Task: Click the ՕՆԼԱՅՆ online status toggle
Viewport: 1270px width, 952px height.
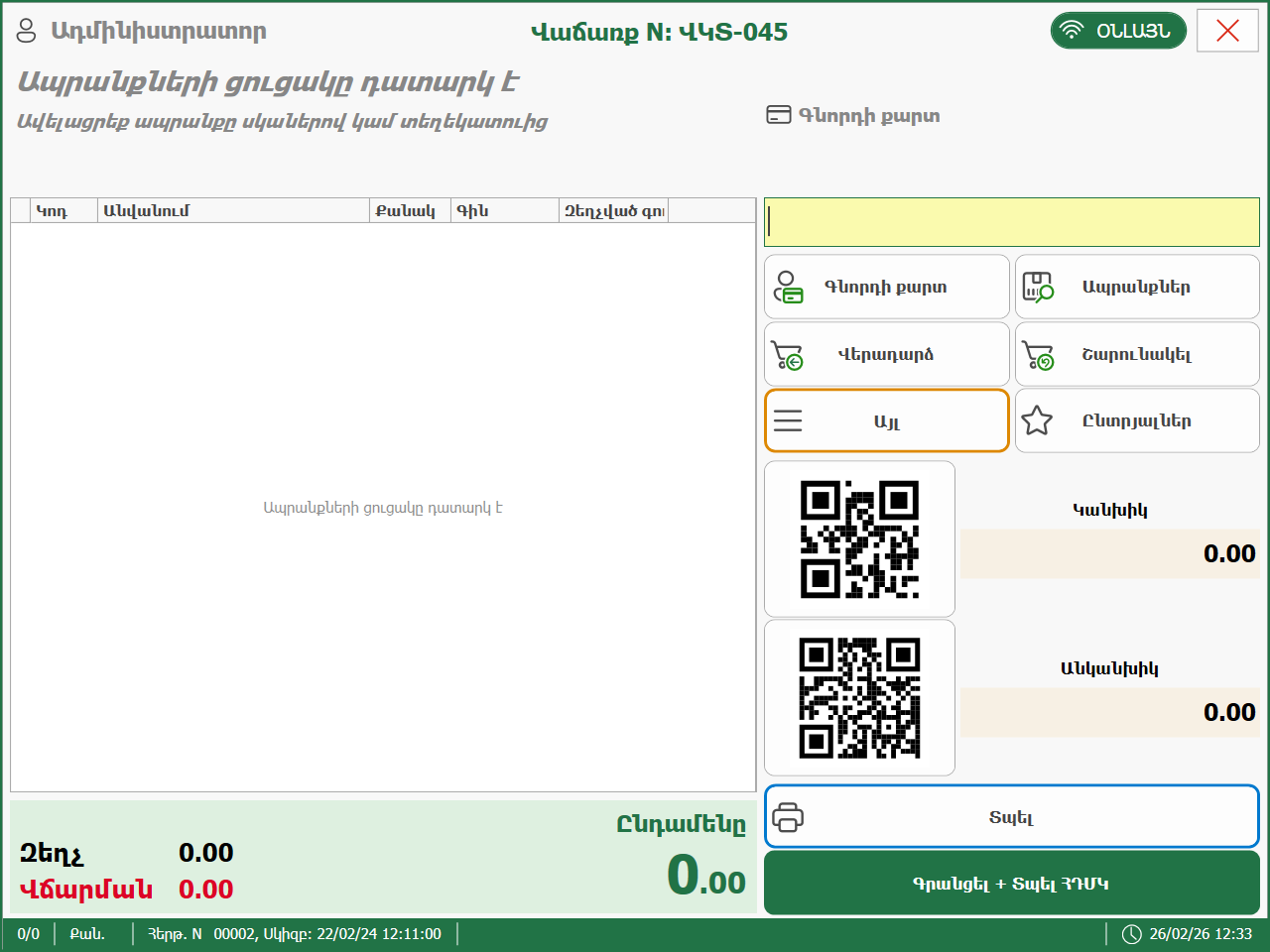Action: pos(1118,31)
